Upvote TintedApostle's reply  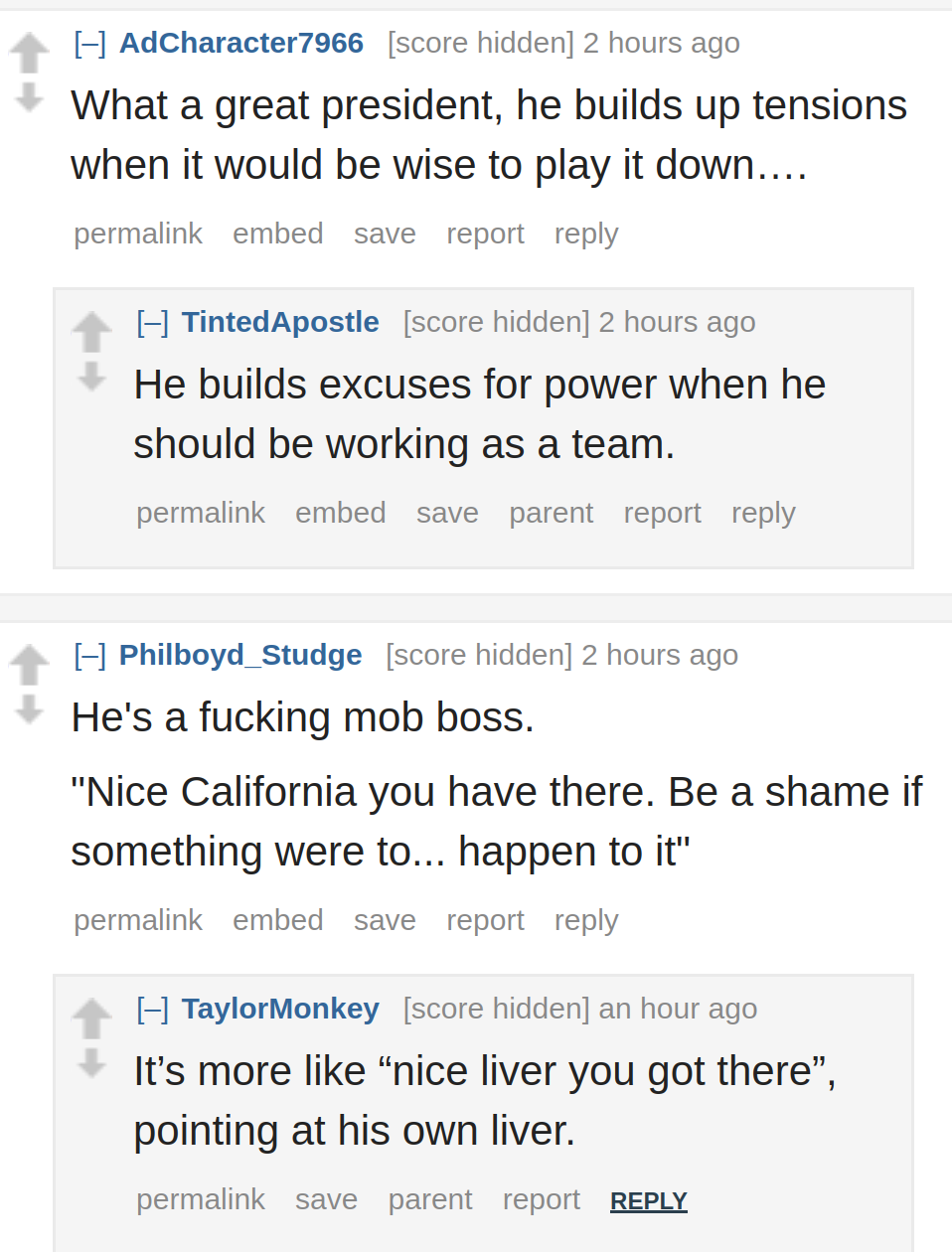[92, 332]
